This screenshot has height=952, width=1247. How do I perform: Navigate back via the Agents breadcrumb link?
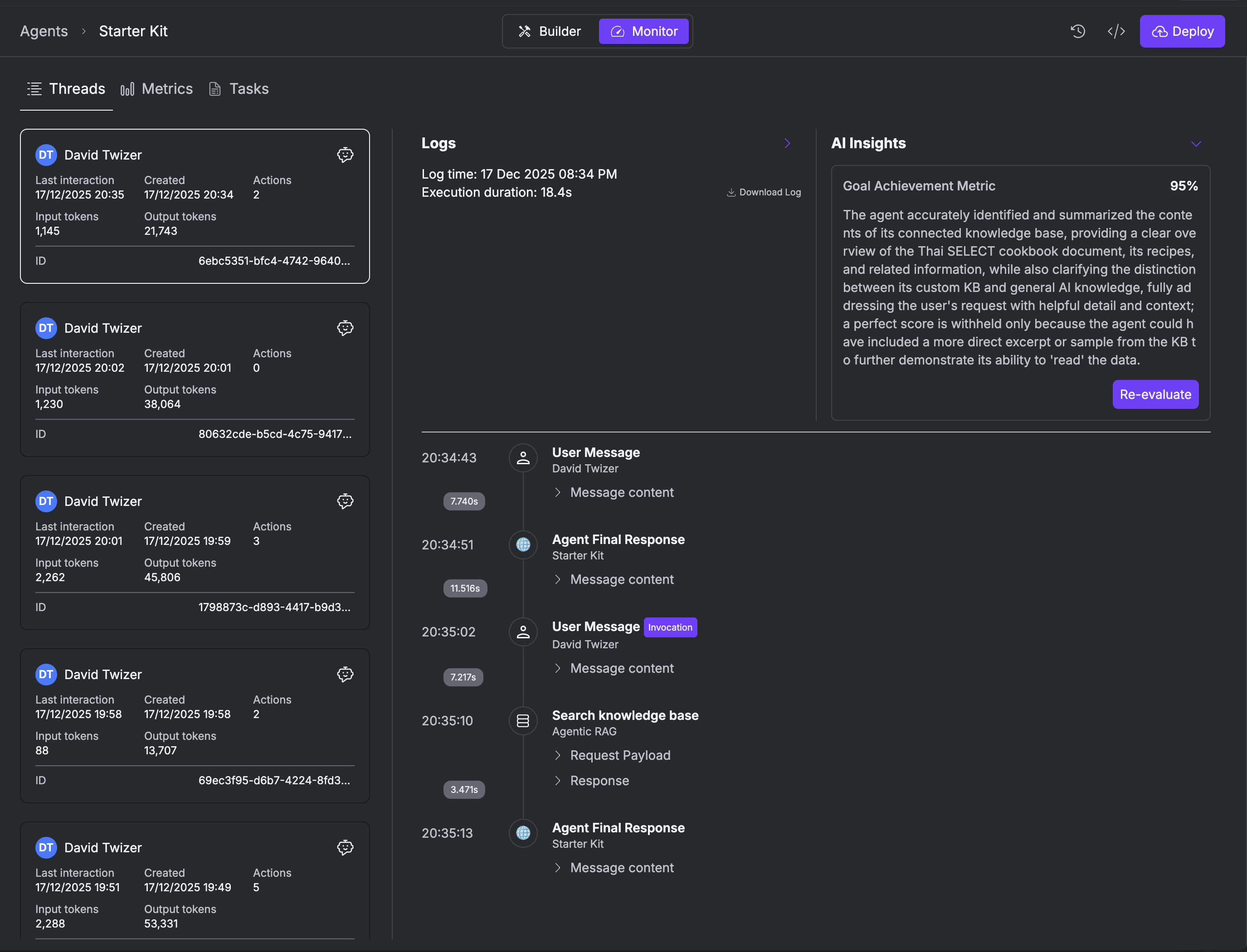(44, 31)
